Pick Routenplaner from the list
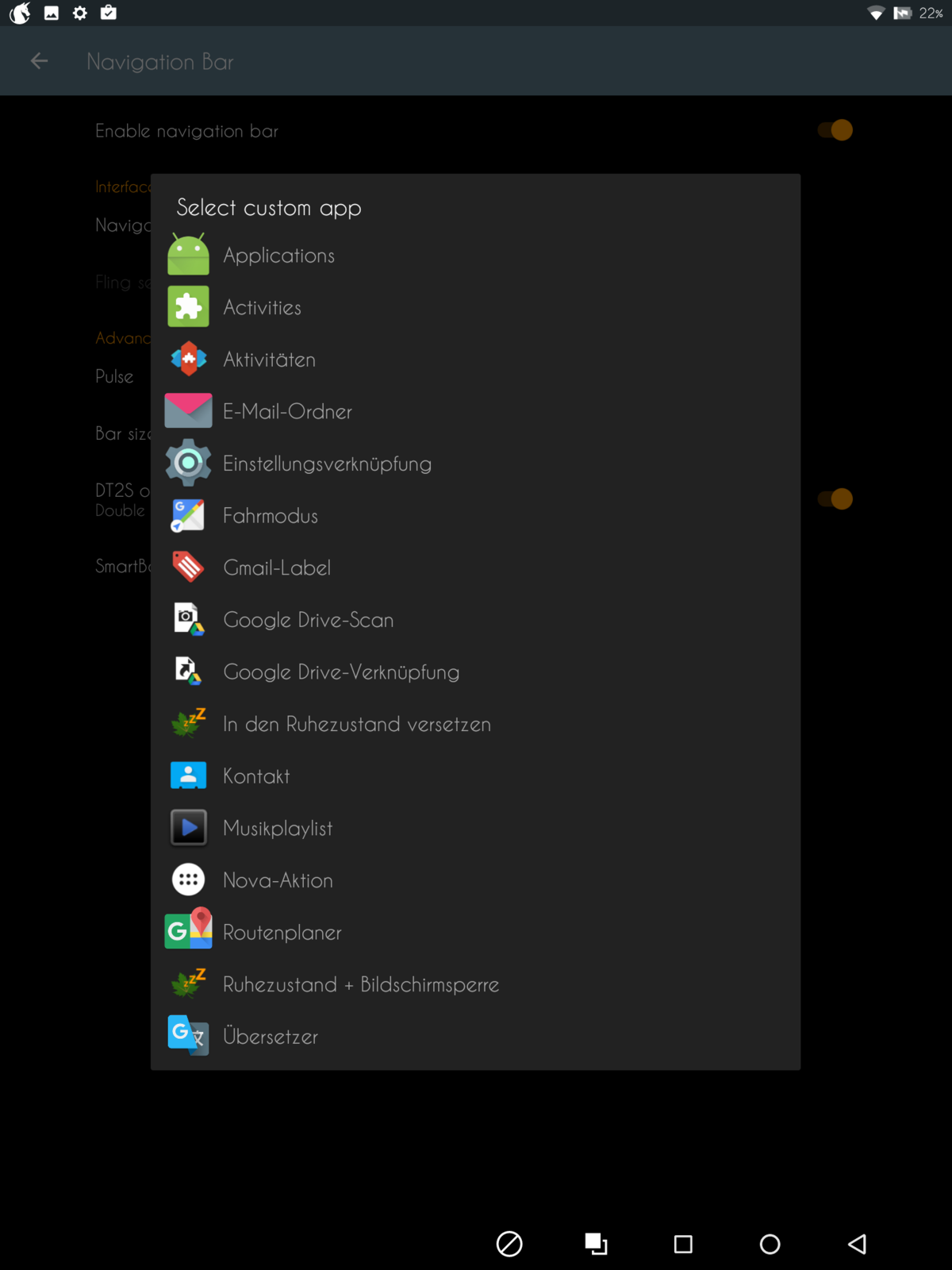The image size is (952, 1270). click(x=282, y=933)
